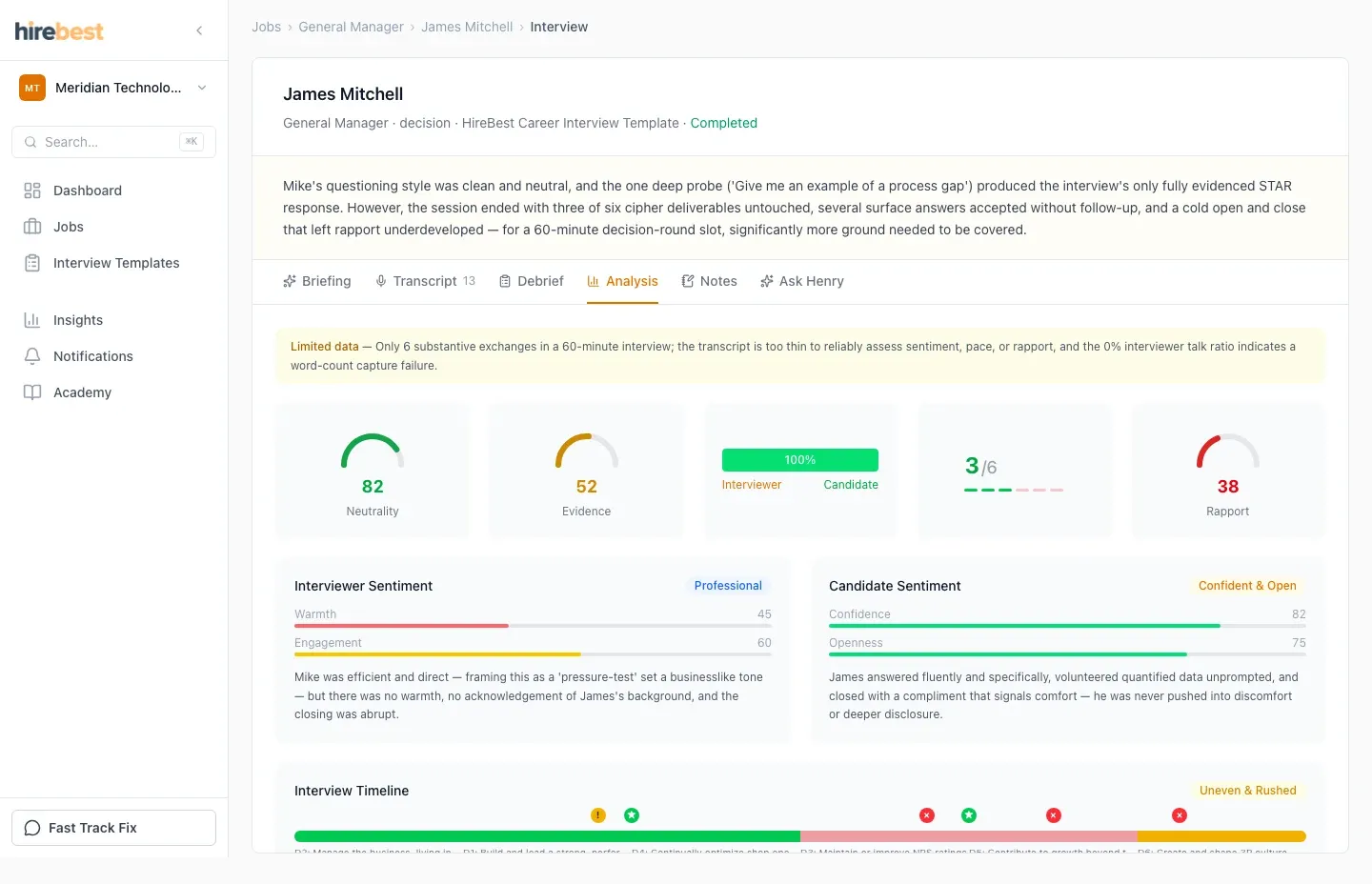The width and height of the screenshot is (1372, 884).
Task: Switch to the Debrief tab
Action: (x=532, y=281)
